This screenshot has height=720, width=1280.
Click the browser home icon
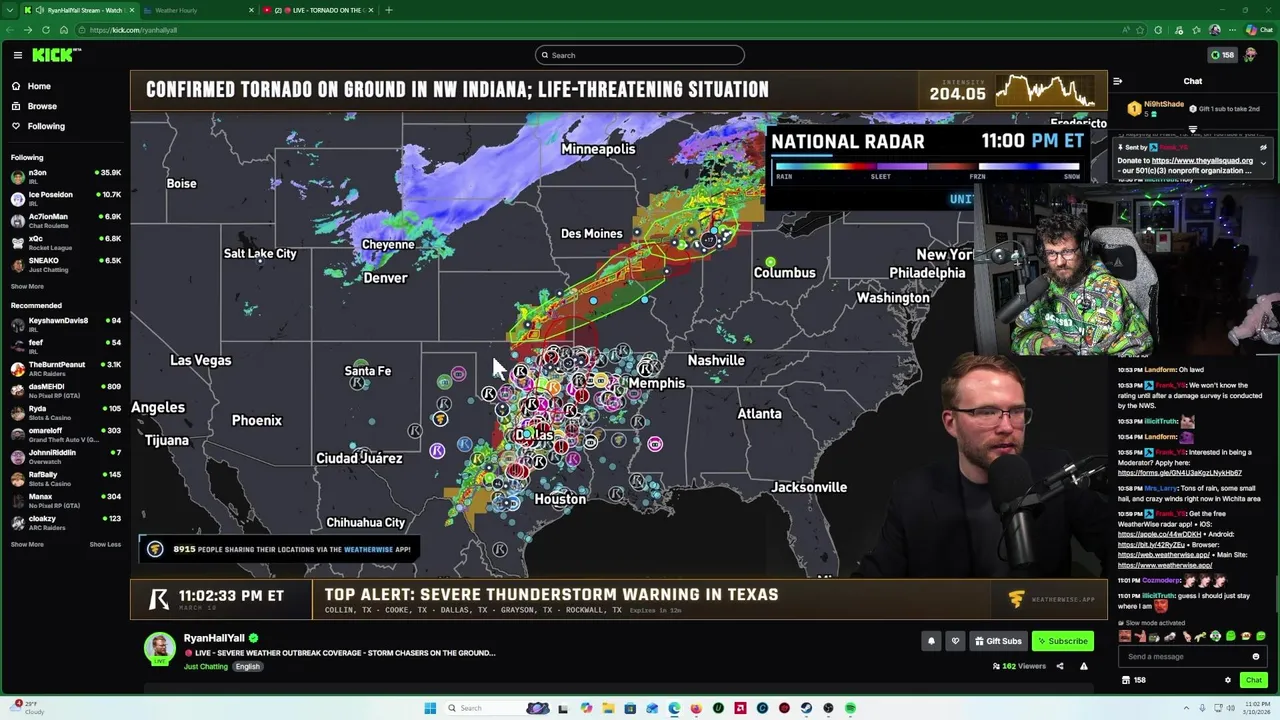(64, 30)
